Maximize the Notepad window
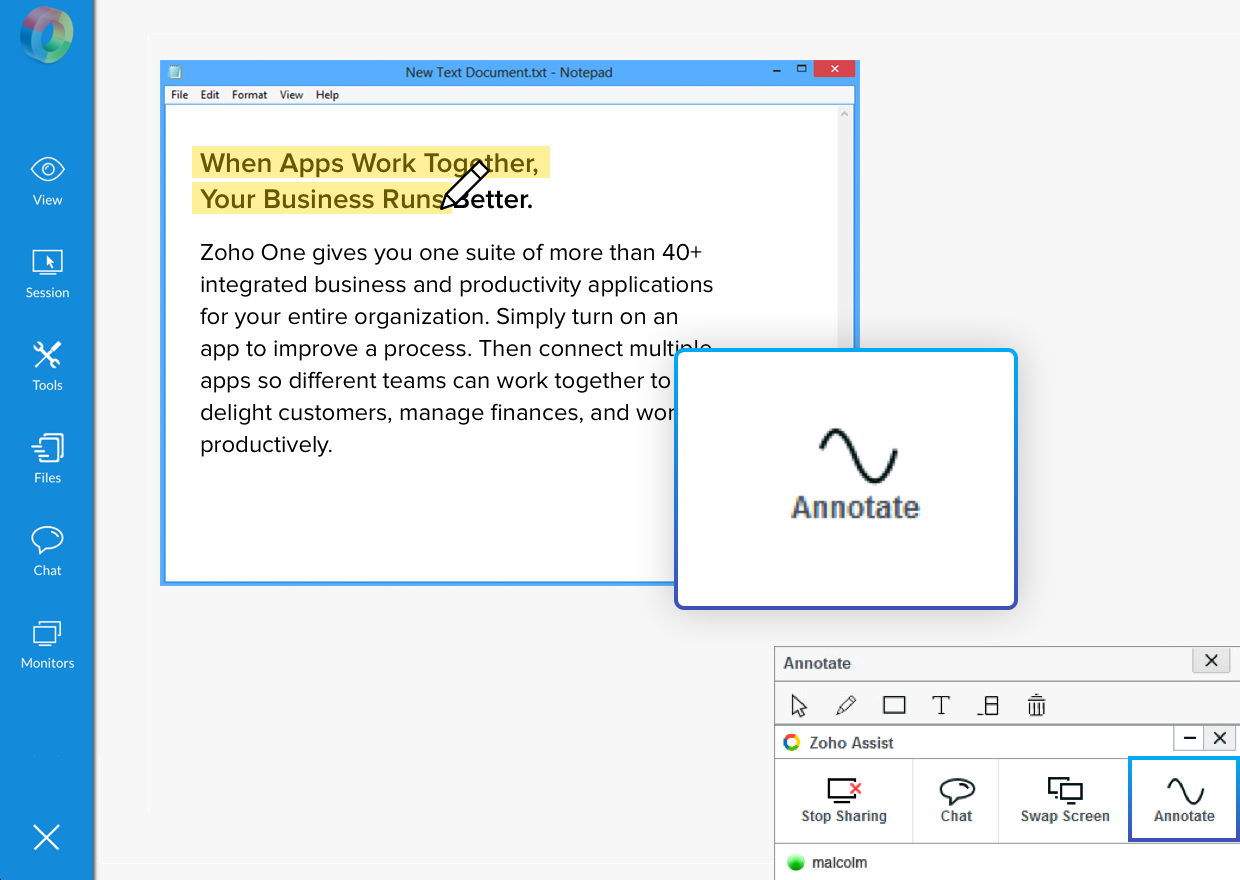Screen dimensions: 1240x880 pyautogui.click(x=801, y=69)
